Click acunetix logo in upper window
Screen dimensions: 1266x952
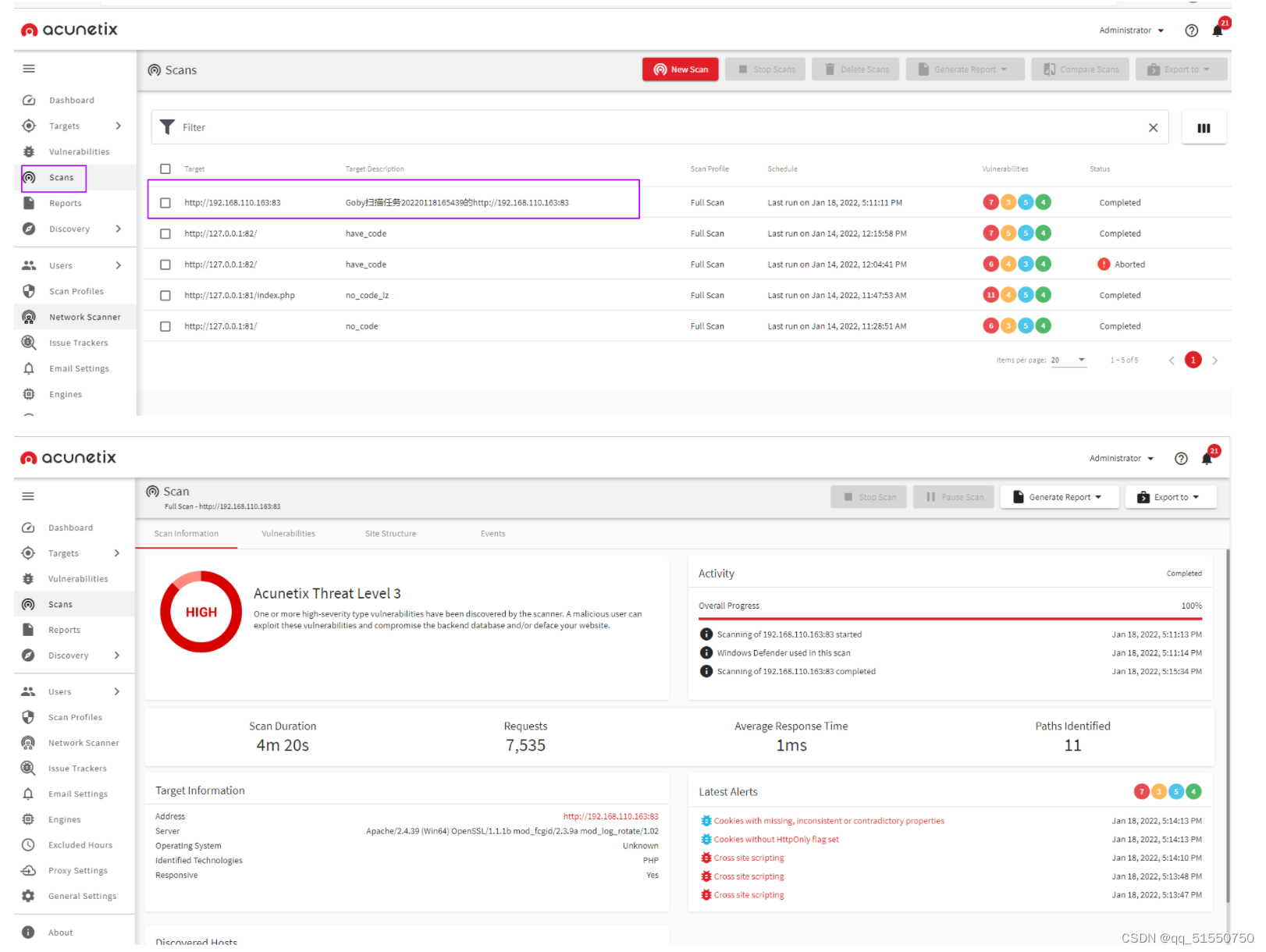pyautogui.click(x=69, y=30)
